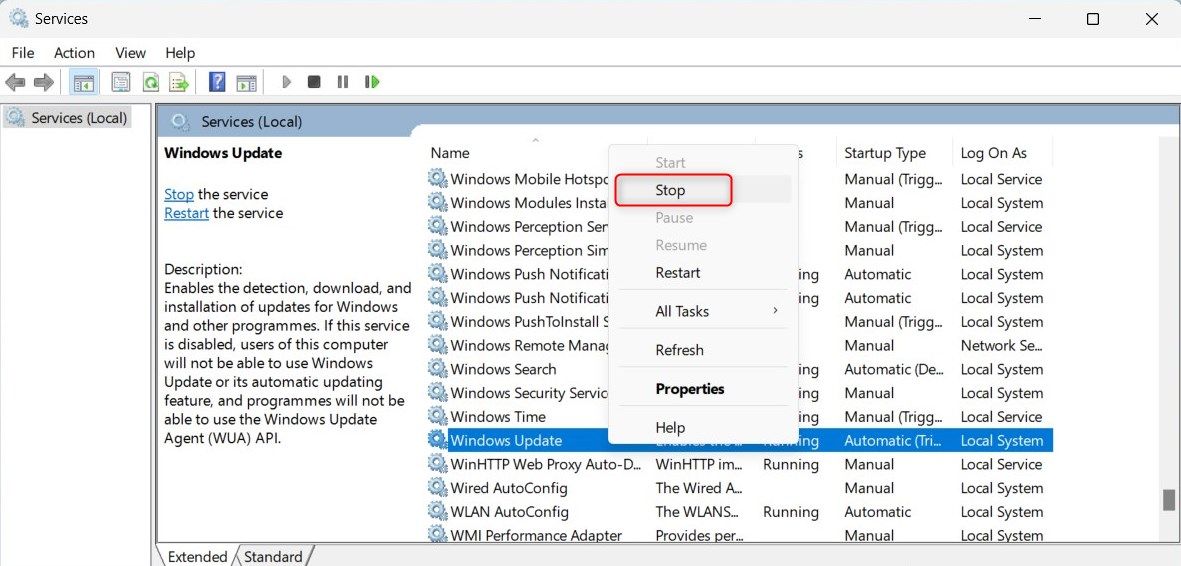Open Properties toolbar icon

(121, 82)
